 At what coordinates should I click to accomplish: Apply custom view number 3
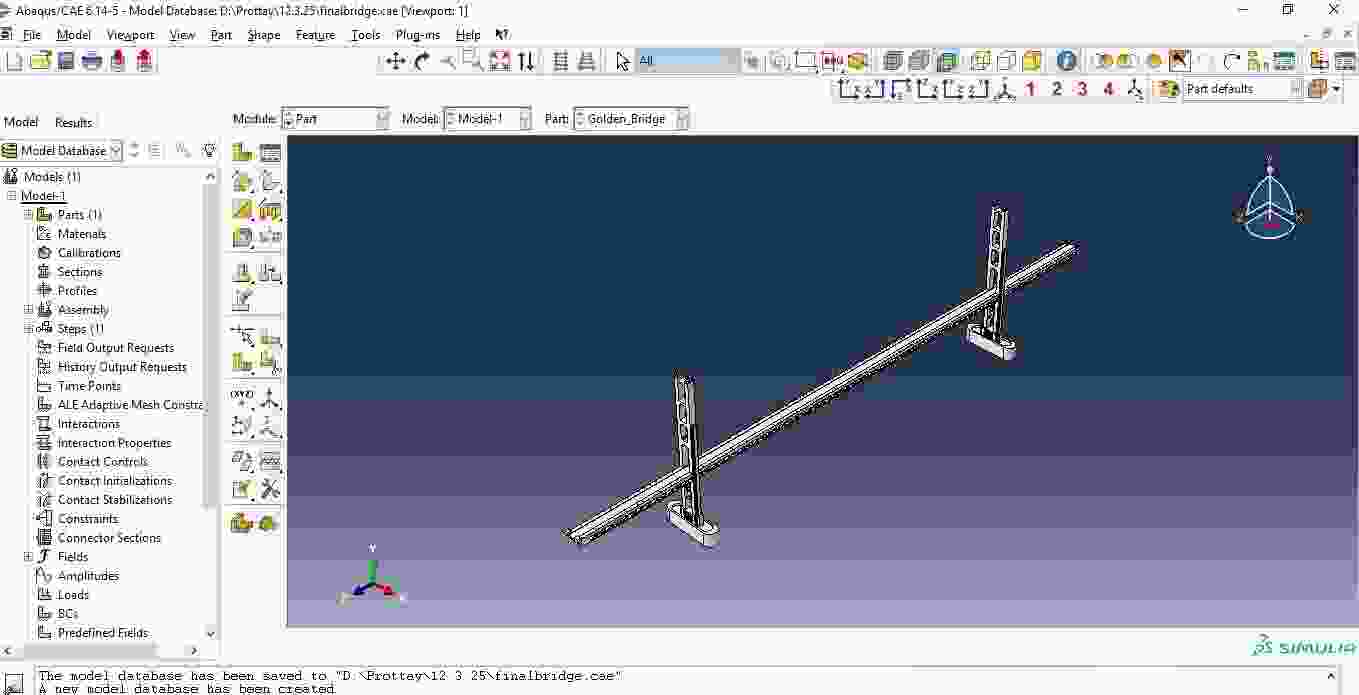point(1082,89)
